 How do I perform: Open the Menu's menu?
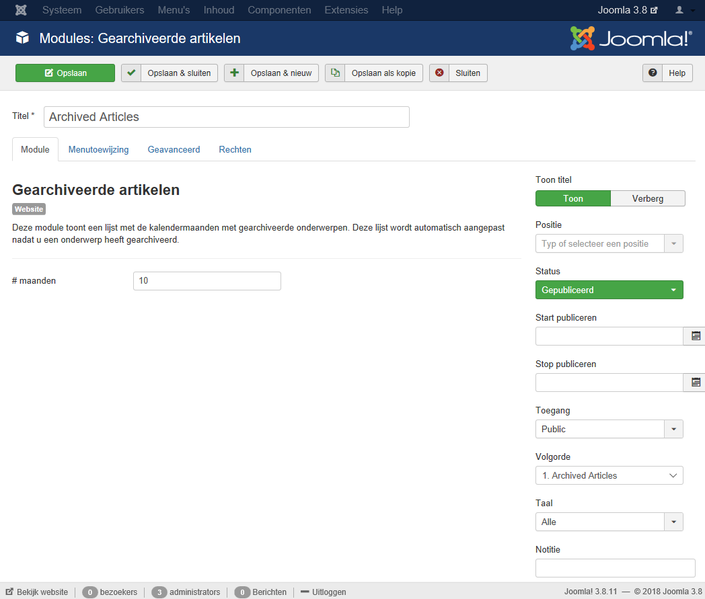point(174,10)
